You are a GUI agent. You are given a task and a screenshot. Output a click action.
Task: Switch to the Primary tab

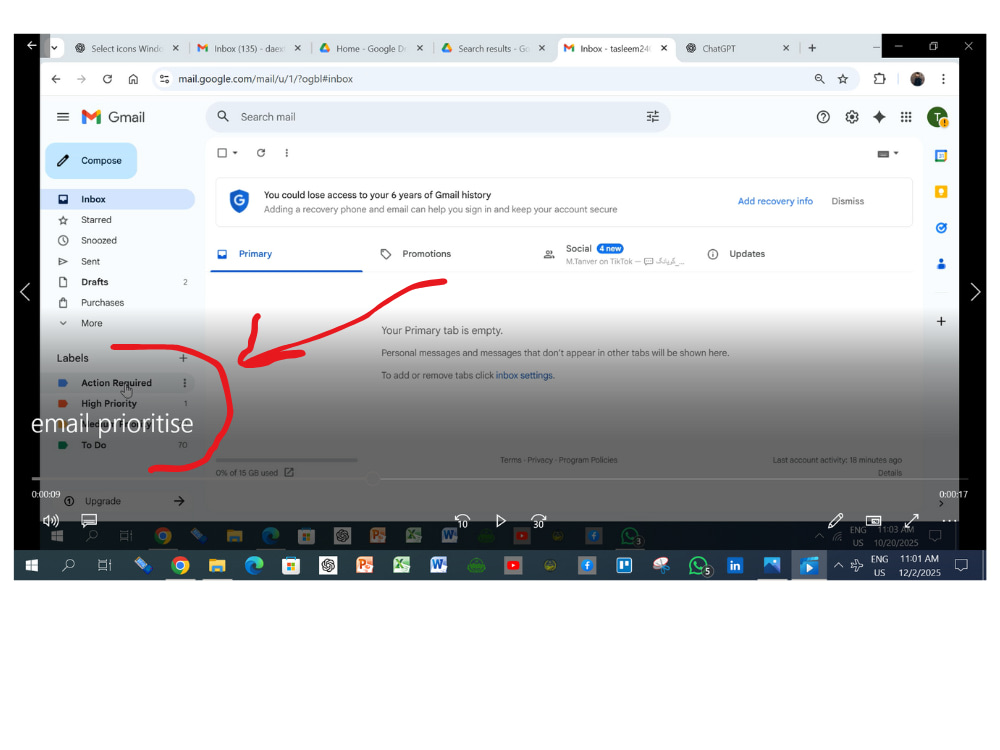tap(286, 254)
